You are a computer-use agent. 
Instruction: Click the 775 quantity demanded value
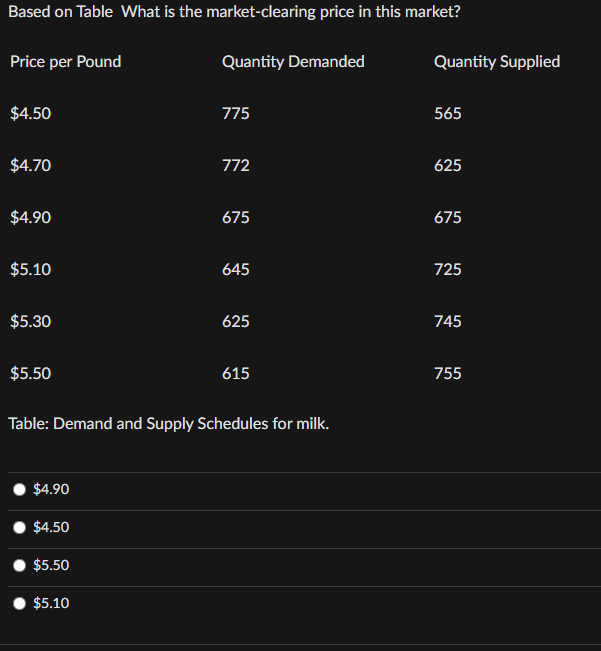coord(236,114)
